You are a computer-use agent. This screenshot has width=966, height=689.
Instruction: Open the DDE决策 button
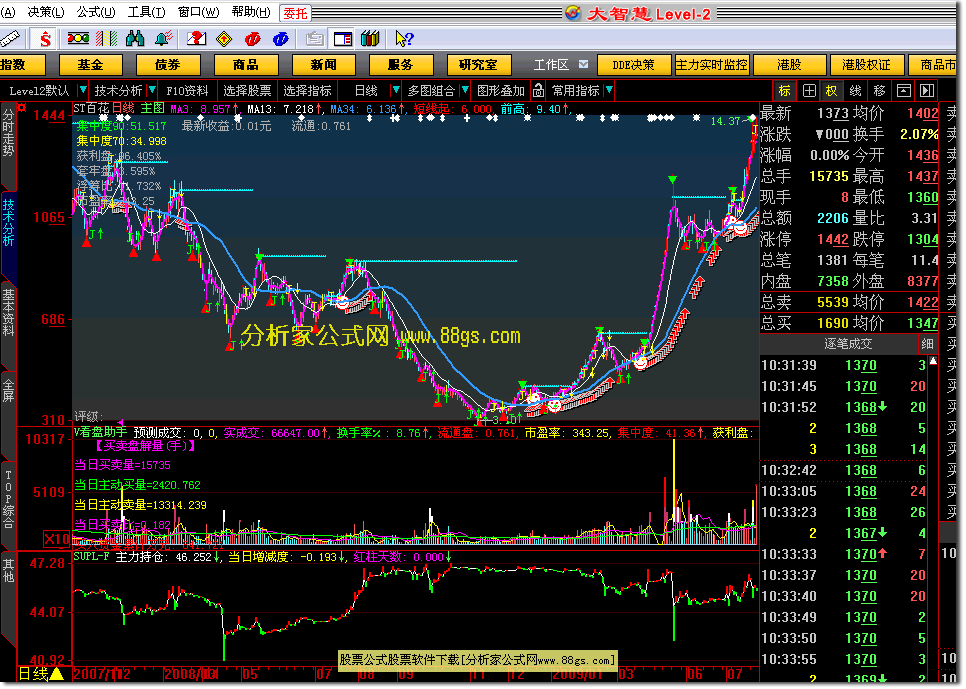pos(633,65)
